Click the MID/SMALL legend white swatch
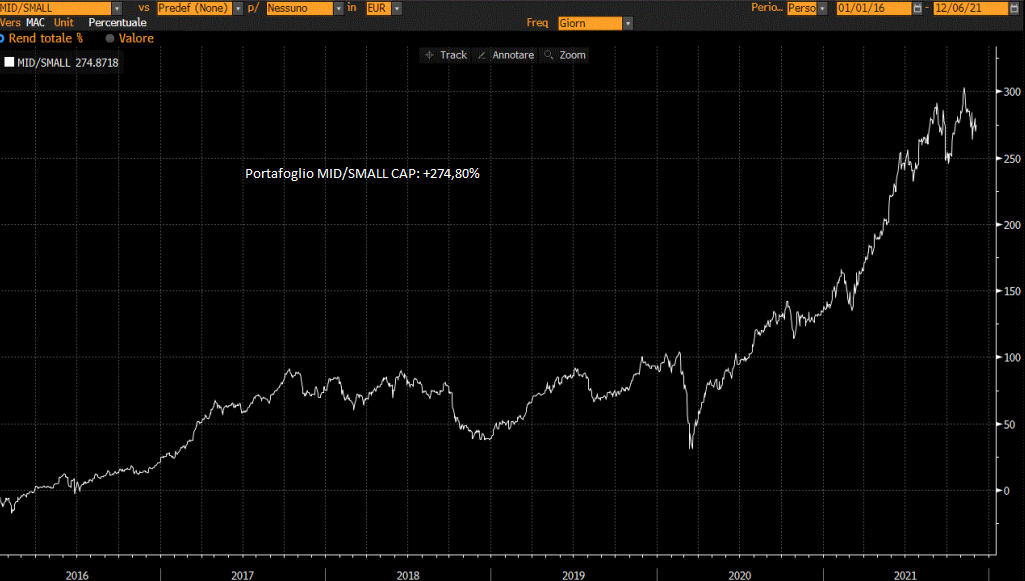The height and width of the screenshot is (581, 1025). 10,62
